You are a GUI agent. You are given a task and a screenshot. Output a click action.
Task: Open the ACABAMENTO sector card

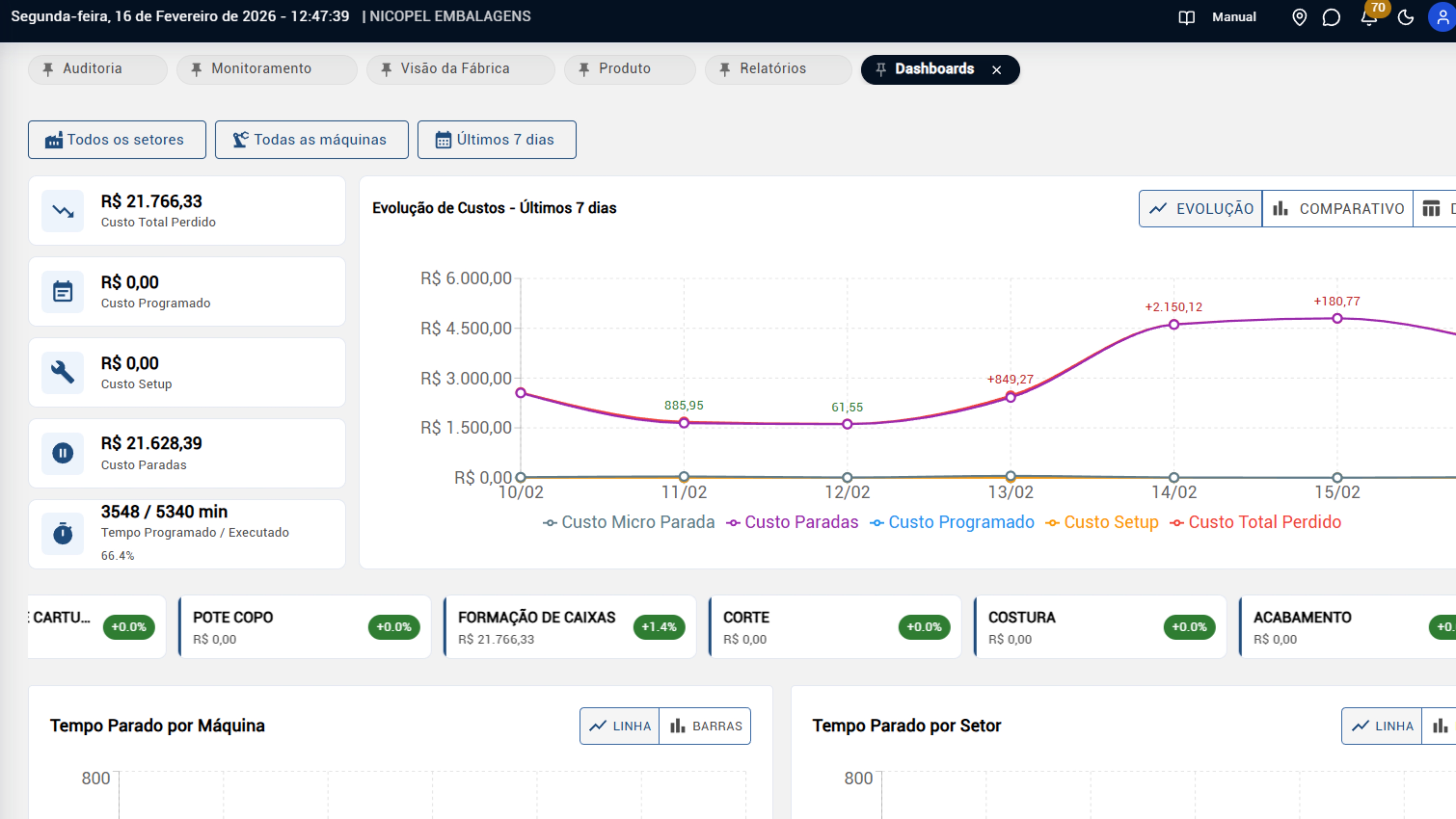pyautogui.click(x=1348, y=627)
